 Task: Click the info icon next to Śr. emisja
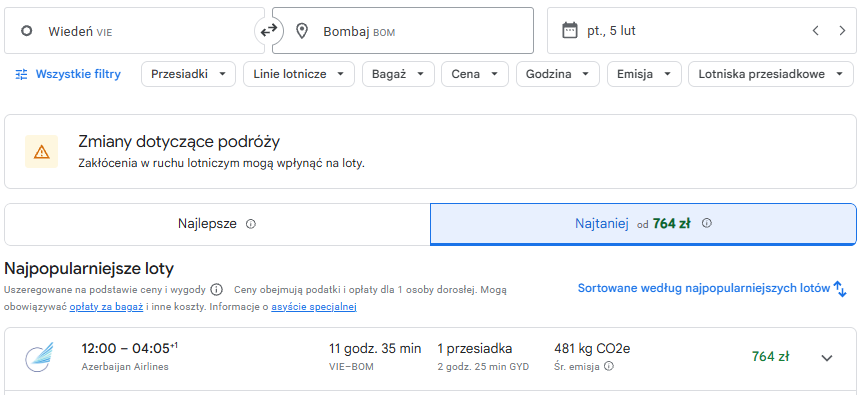pyautogui.click(x=608, y=366)
